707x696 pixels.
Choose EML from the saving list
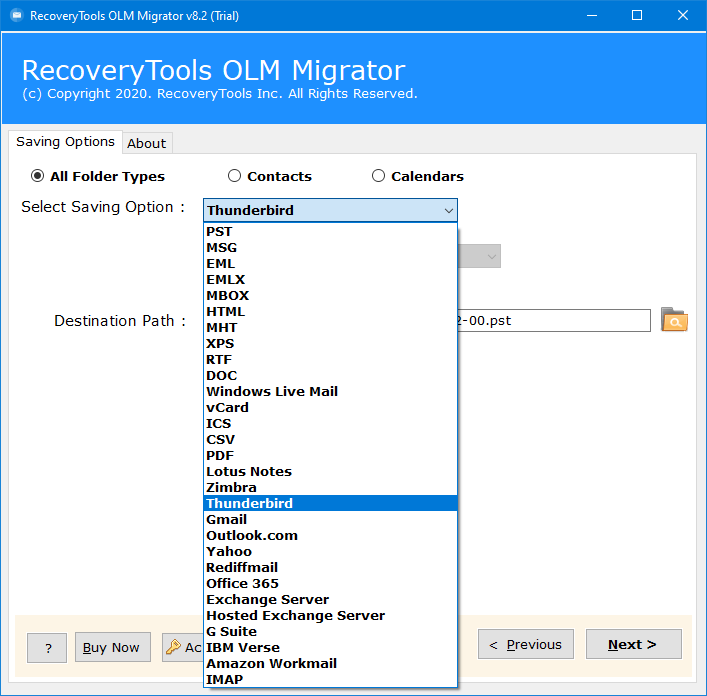click(330, 264)
